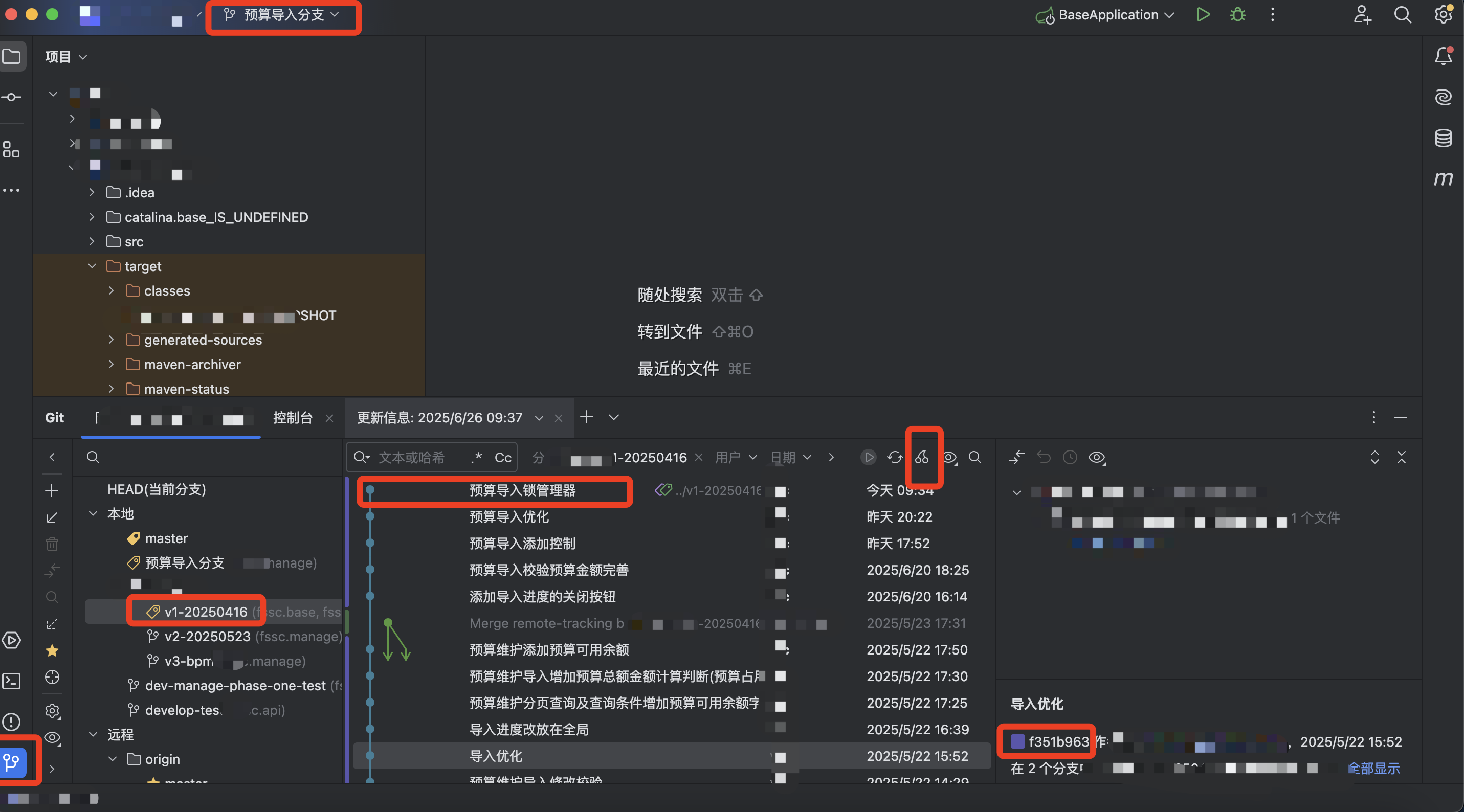The width and height of the screenshot is (1464, 812).
Task: Refresh the commit log list
Action: click(895, 458)
